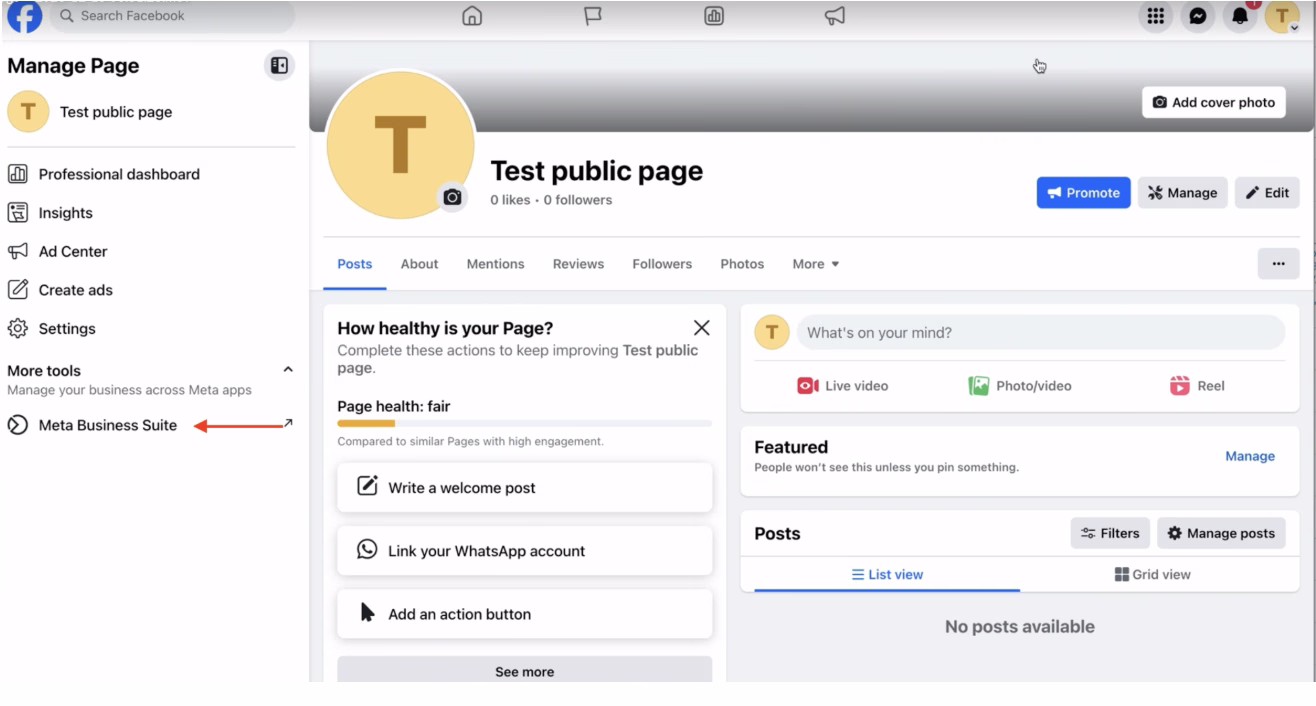
Task: Open the three-dot options button
Action: pyautogui.click(x=1279, y=264)
